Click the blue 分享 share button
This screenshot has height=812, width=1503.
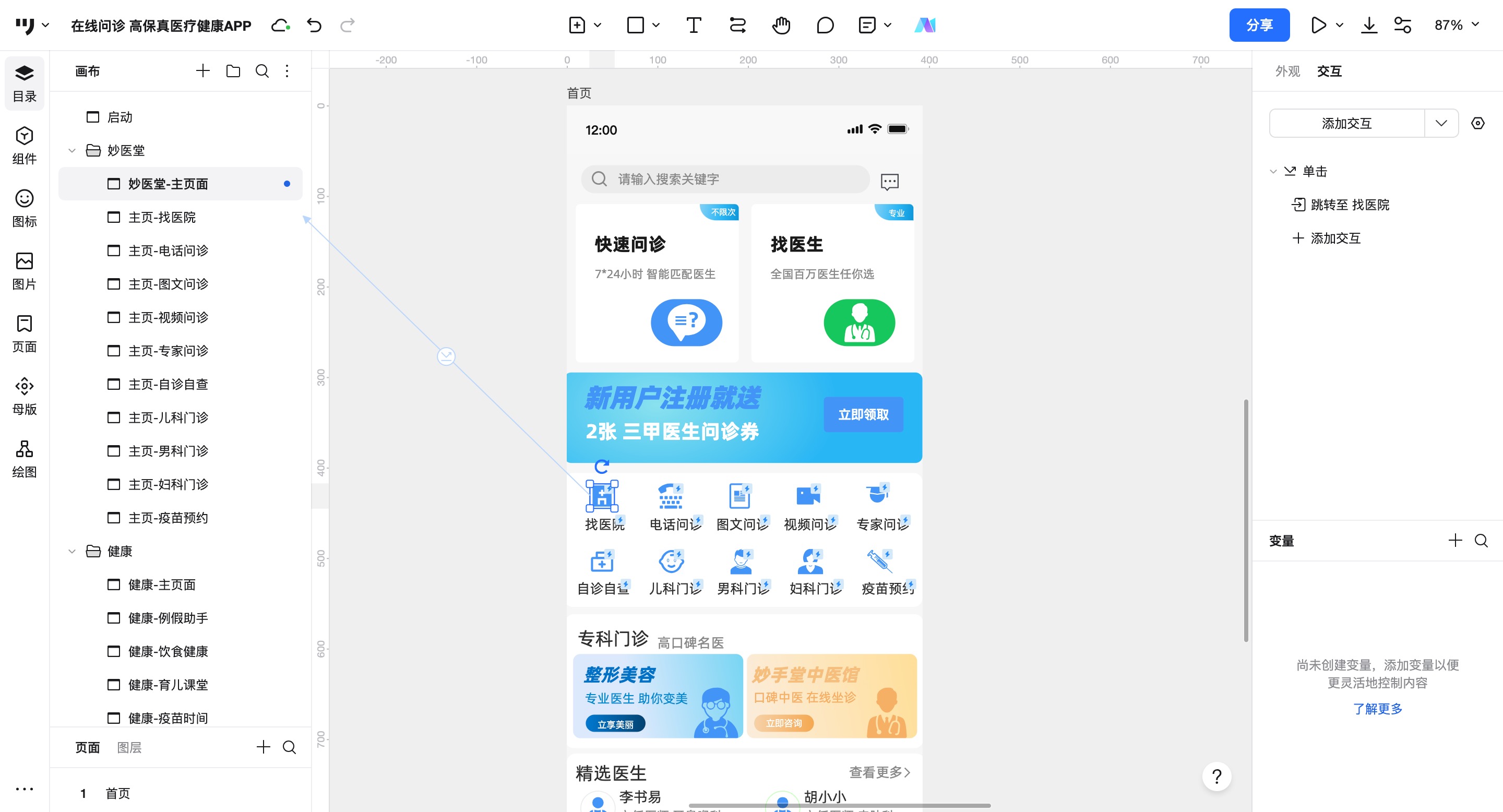click(1259, 25)
